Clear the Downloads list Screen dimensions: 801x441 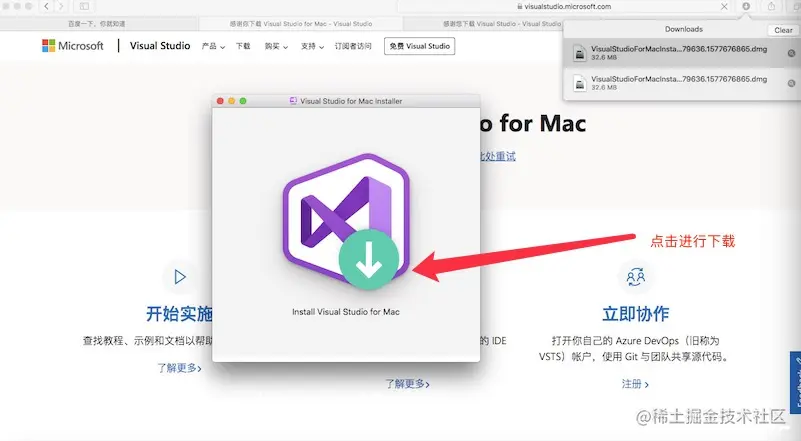pos(783,30)
